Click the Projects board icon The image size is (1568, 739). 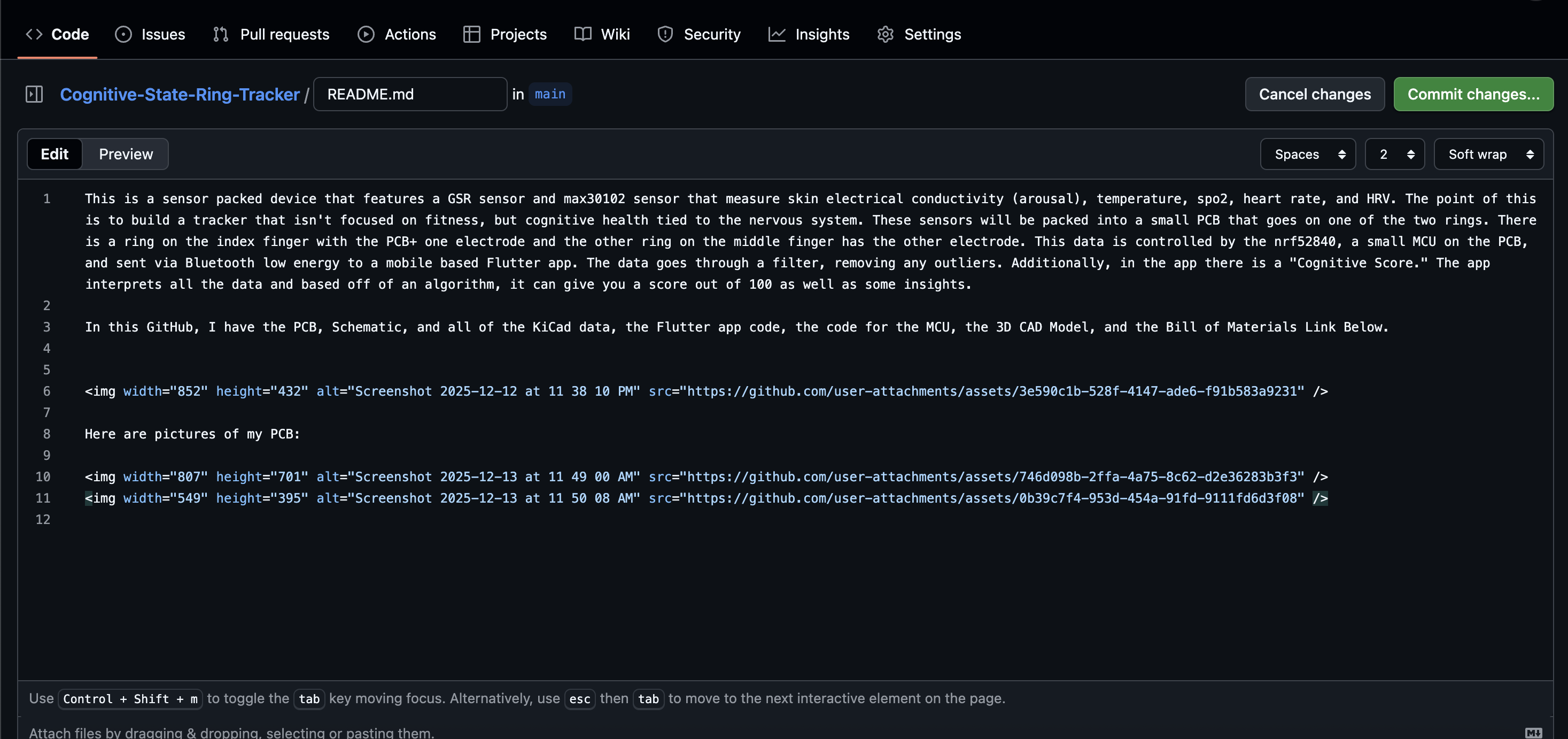tap(471, 34)
